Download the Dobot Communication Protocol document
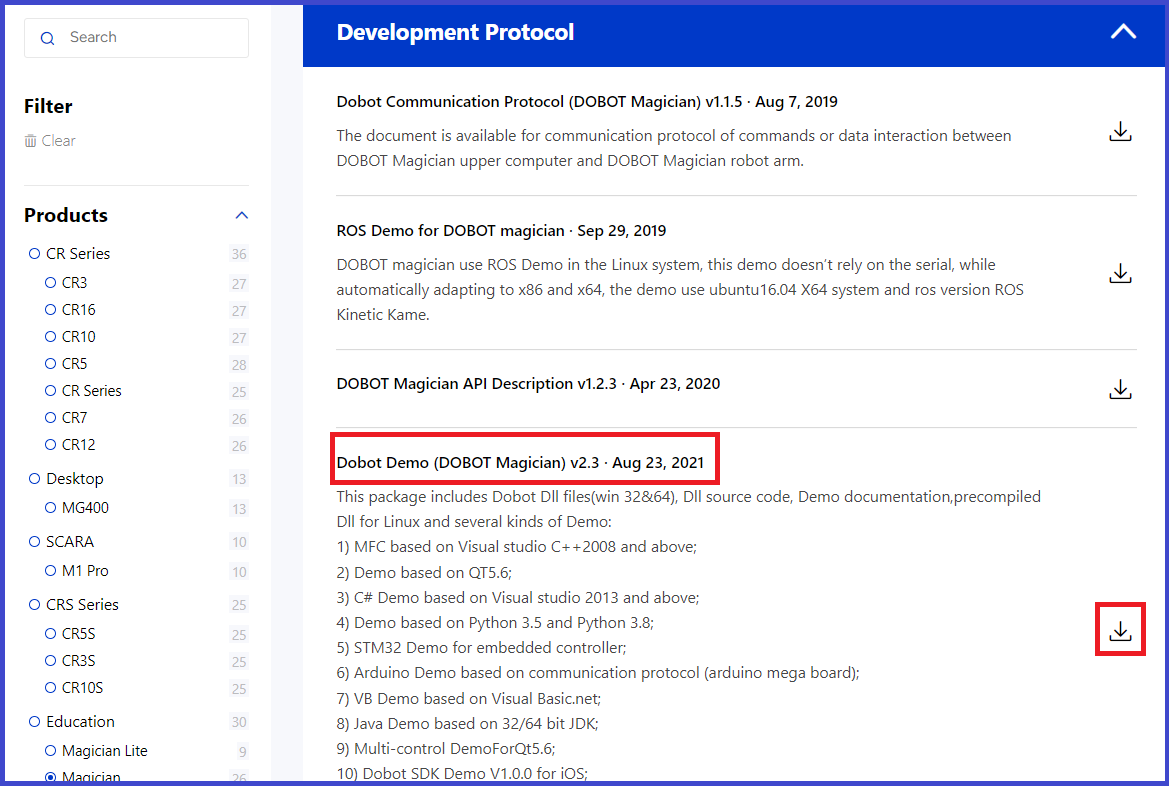Image resolution: width=1169 pixels, height=786 pixels. [x=1120, y=131]
